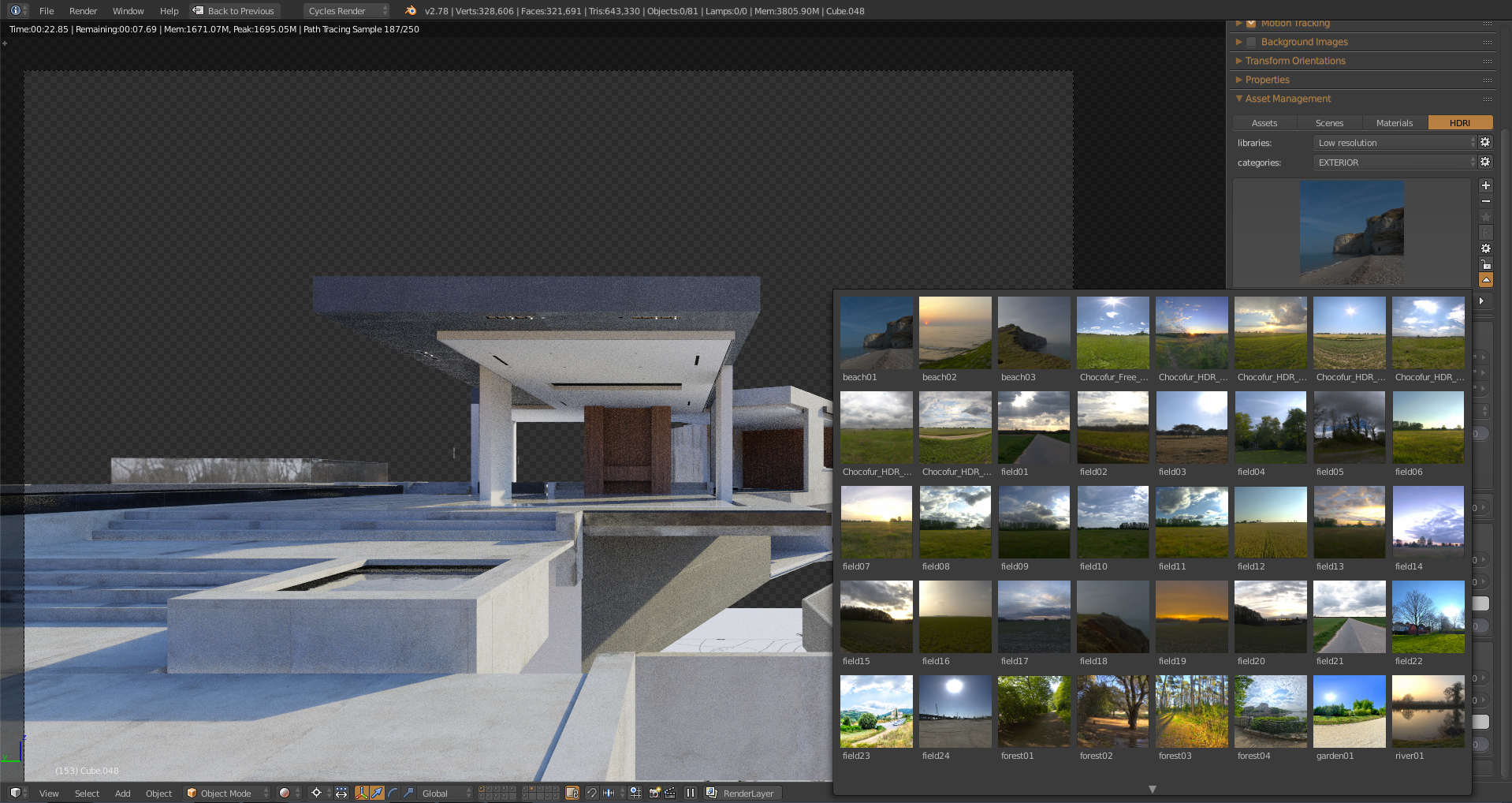The image size is (1512, 803).
Task: Click the pivot point selector icon
Action: [318, 793]
